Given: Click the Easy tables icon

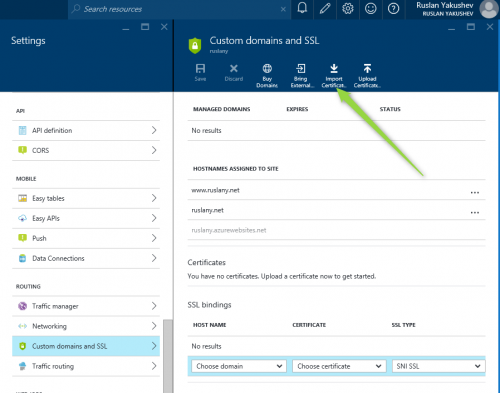Looking at the screenshot, I should (x=22, y=198).
